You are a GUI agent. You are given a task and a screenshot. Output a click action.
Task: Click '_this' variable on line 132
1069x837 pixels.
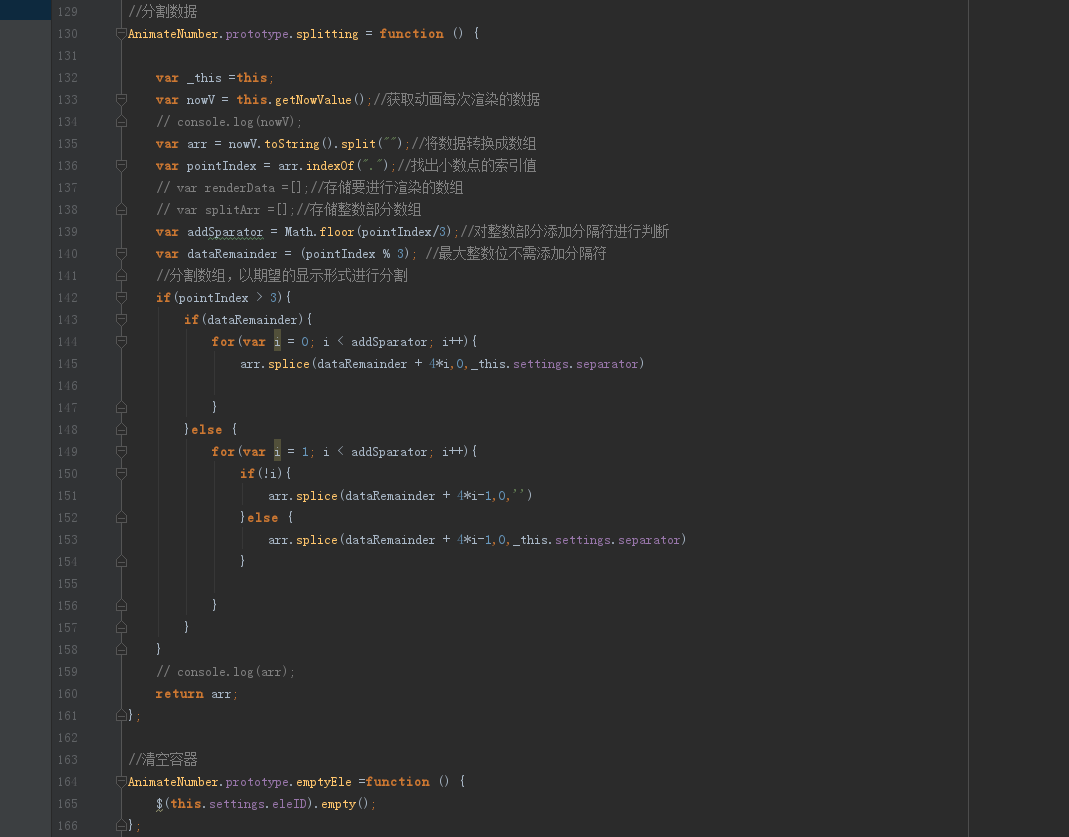[x=204, y=78]
